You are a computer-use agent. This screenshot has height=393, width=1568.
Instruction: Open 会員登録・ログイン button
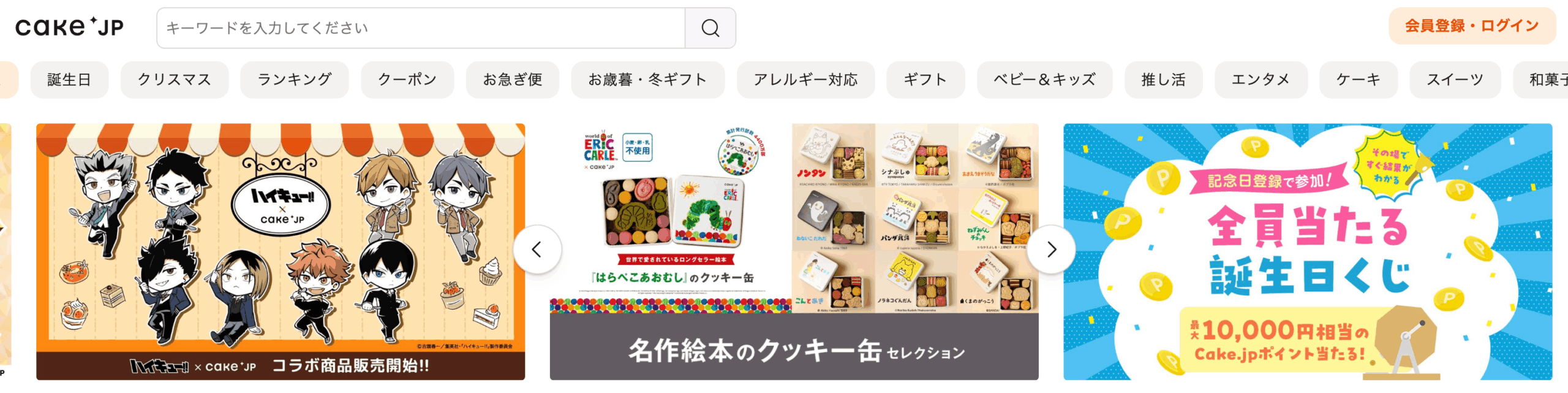[1472, 26]
